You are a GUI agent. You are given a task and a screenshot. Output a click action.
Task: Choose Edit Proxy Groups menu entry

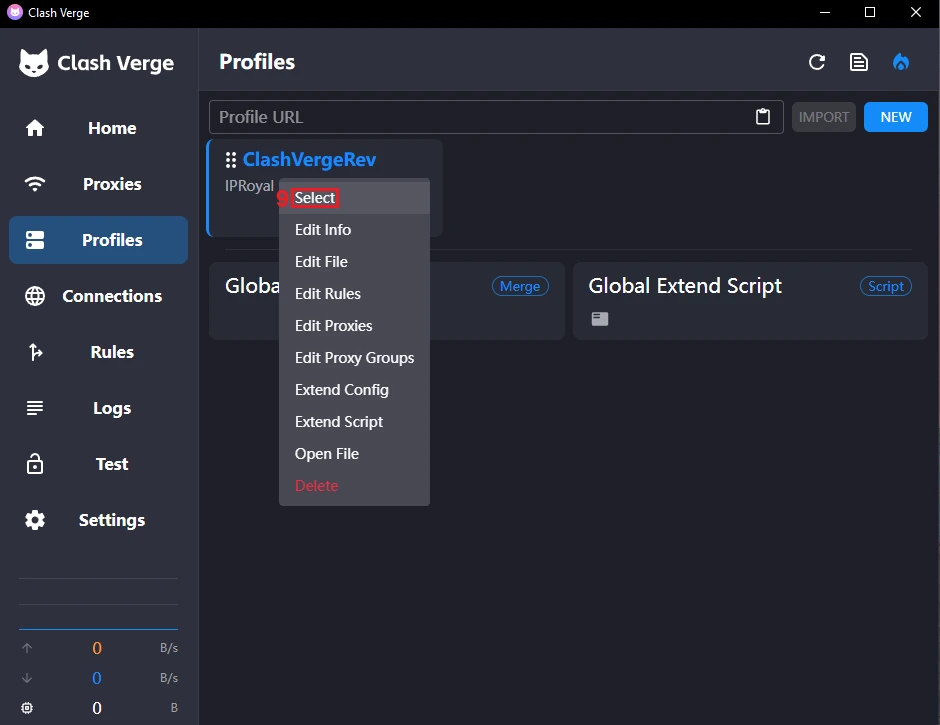354,358
